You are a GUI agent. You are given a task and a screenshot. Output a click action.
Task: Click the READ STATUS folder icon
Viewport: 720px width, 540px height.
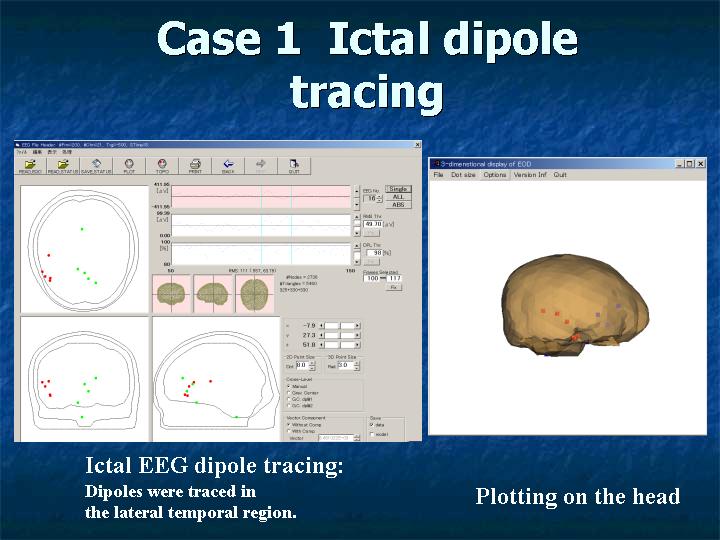point(63,166)
